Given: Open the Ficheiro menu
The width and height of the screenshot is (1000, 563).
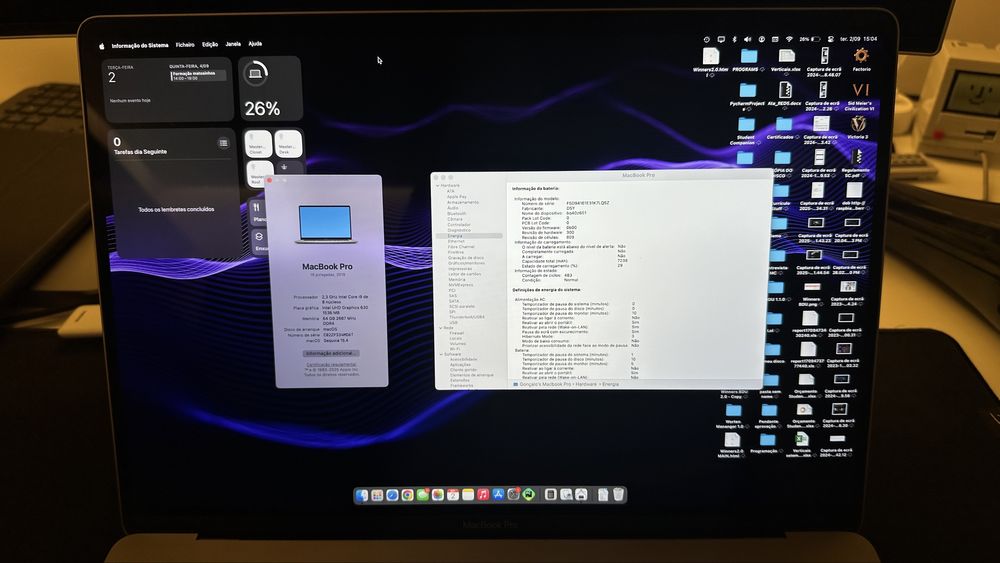Looking at the screenshot, I should coord(185,45).
